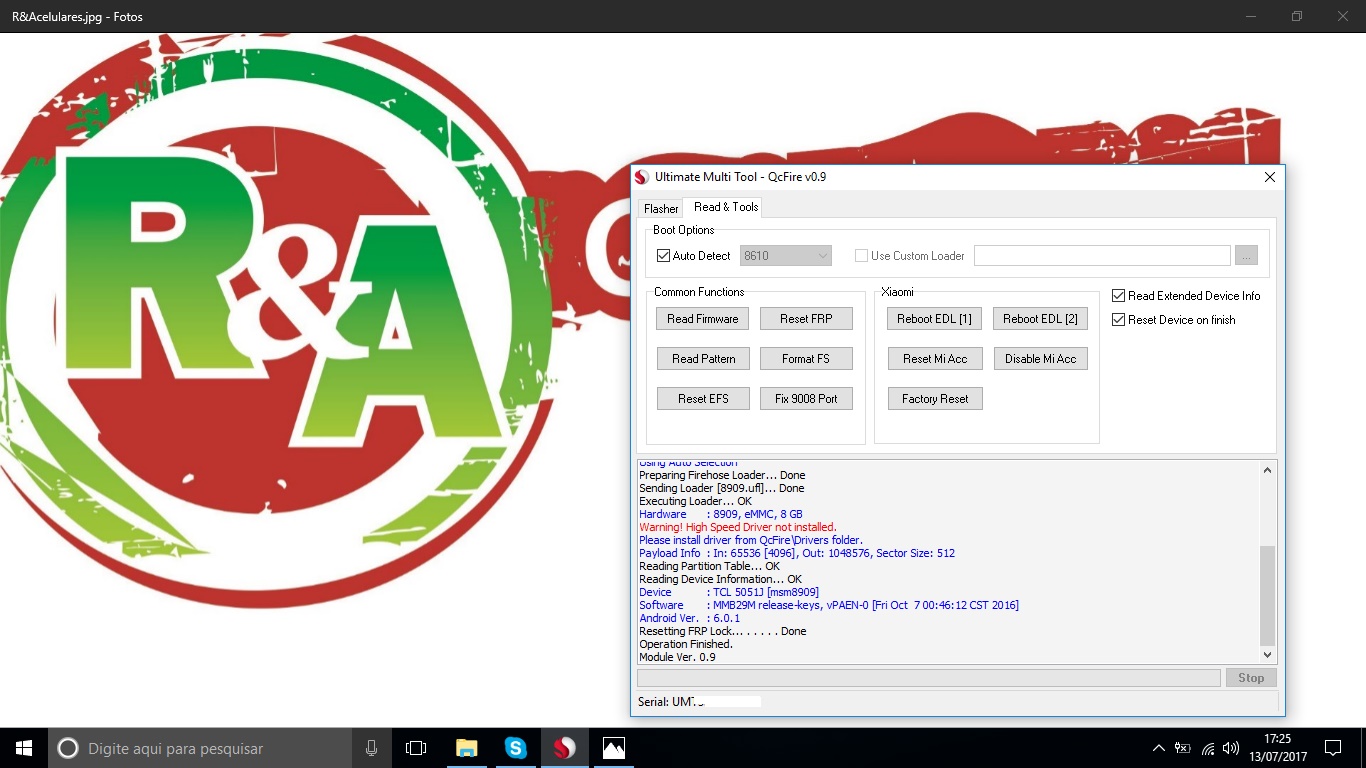Image resolution: width=1366 pixels, height=768 pixels.
Task: Click the Fix 9008 Port button
Action: pos(806,399)
